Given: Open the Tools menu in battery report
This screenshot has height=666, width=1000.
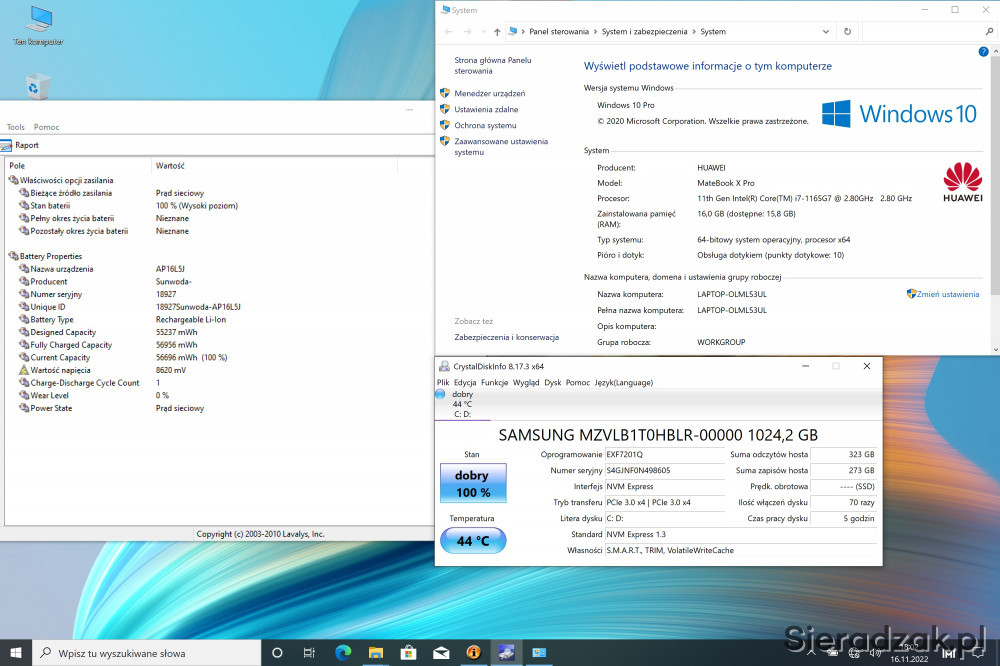Looking at the screenshot, I should coord(16,127).
